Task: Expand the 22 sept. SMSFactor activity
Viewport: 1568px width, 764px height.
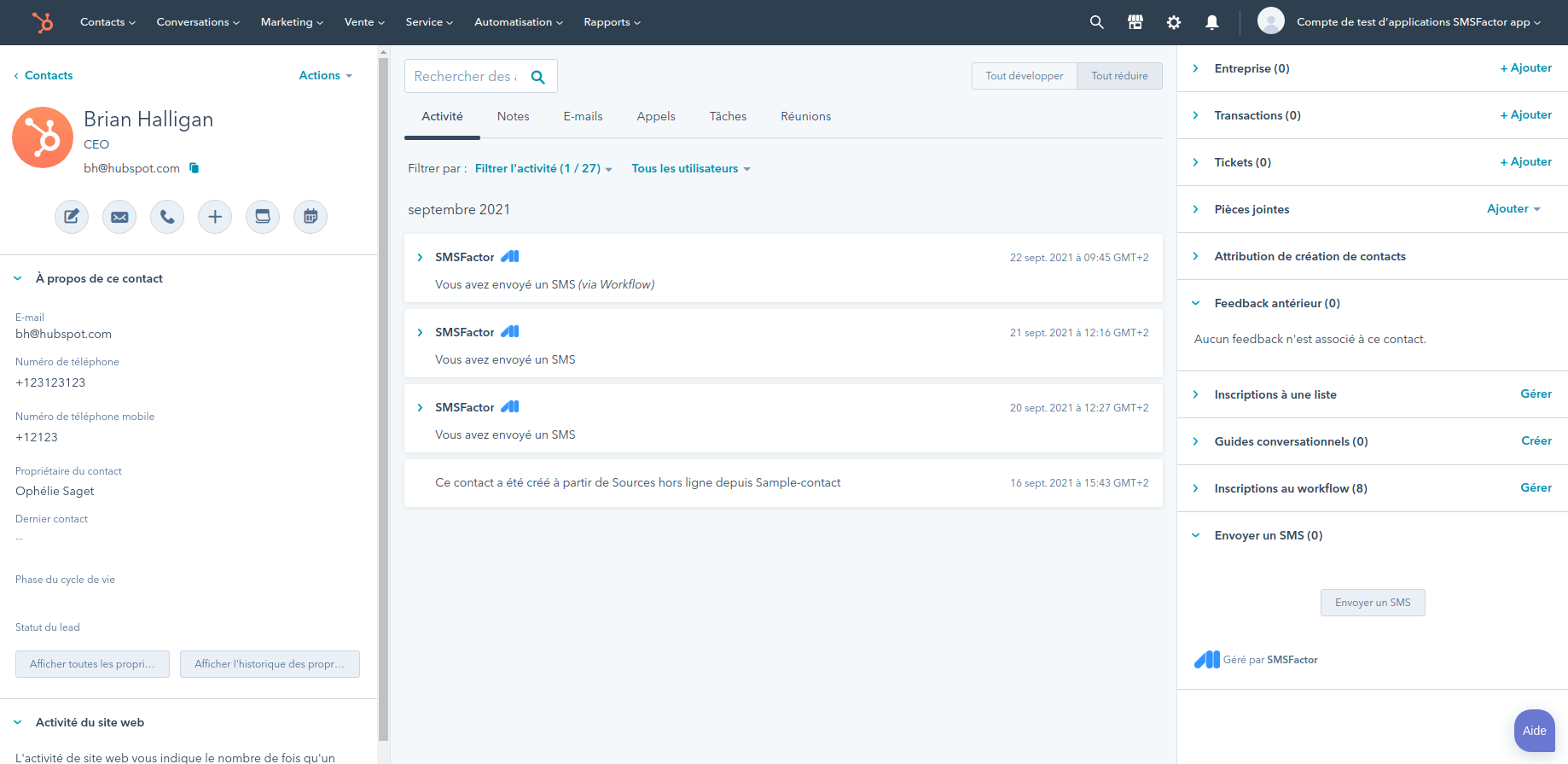Action: (420, 257)
